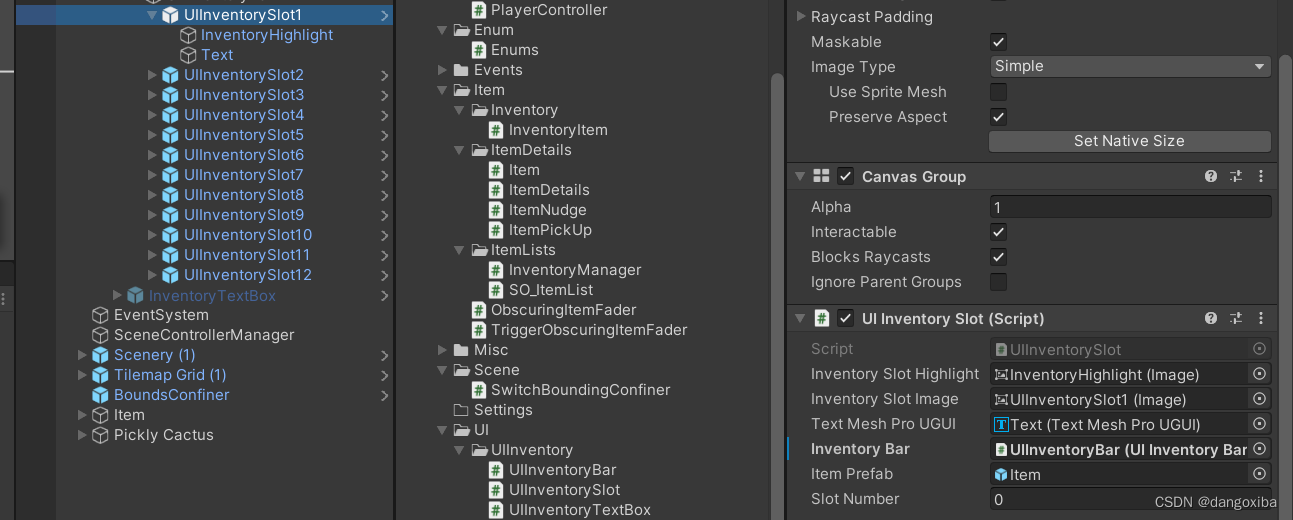The image size is (1293, 520).
Task: Open UI Inventory Slot script help icon
Action: point(1211,318)
